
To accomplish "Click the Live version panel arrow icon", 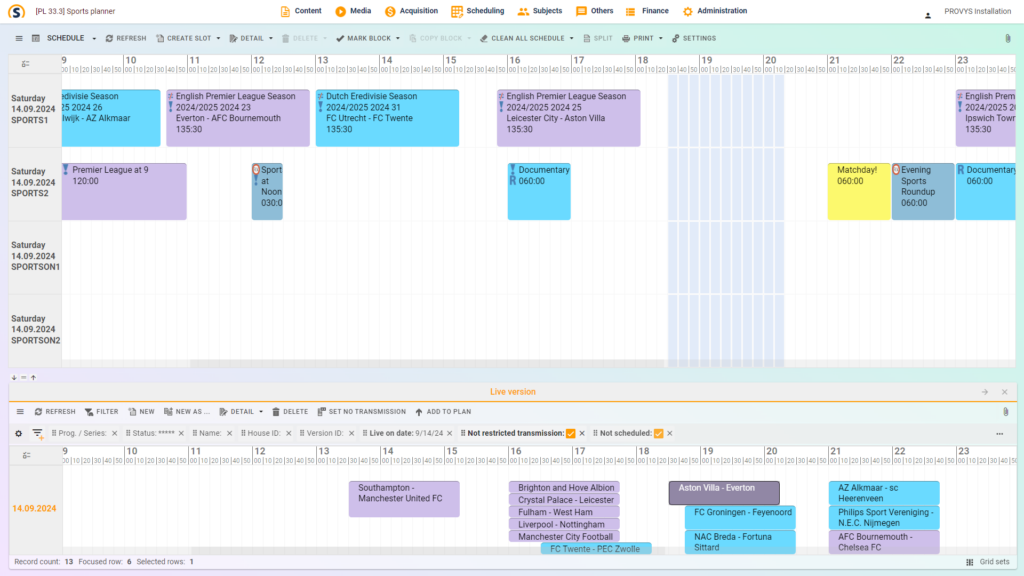I will click(x=985, y=392).
